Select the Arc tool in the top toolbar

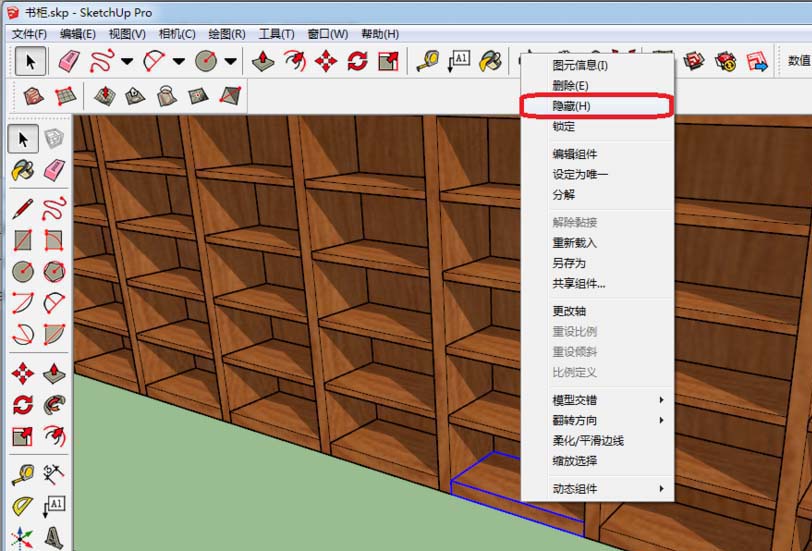point(154,61)
